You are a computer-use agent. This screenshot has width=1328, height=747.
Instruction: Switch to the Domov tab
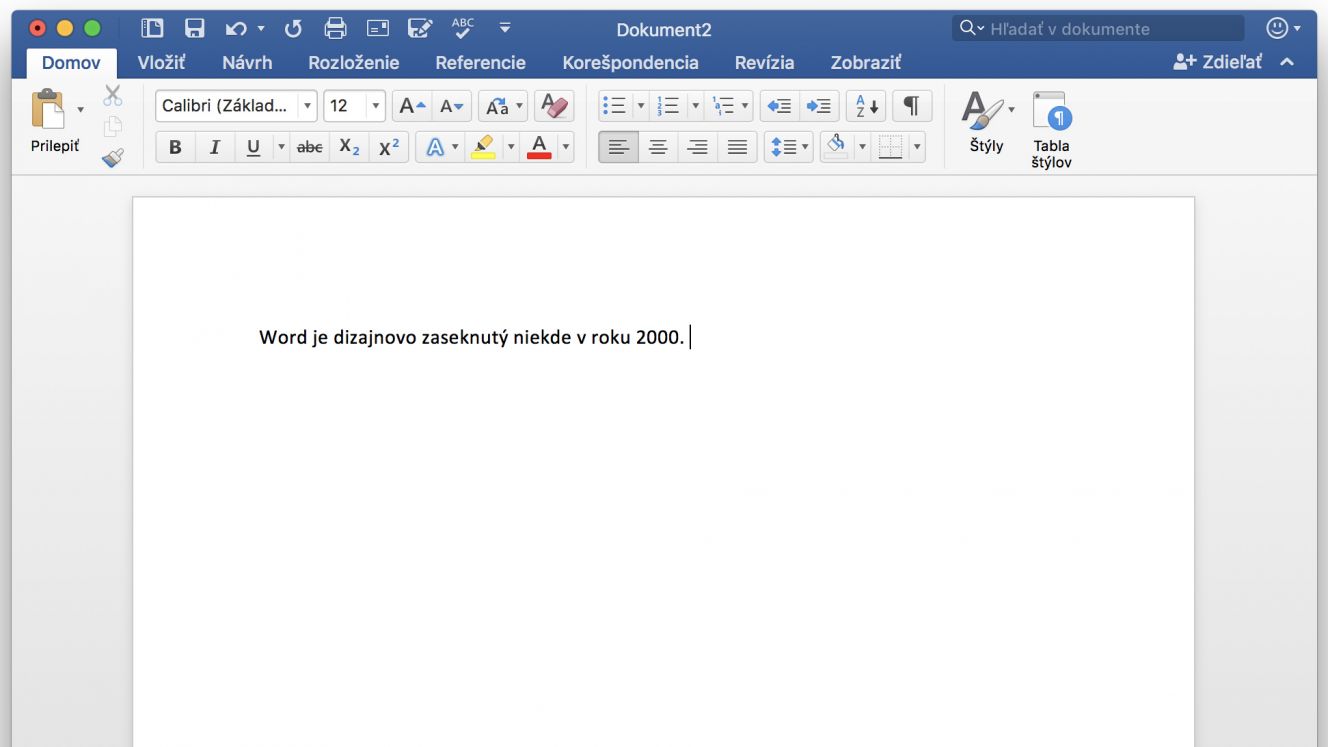[x=71, y=62]
